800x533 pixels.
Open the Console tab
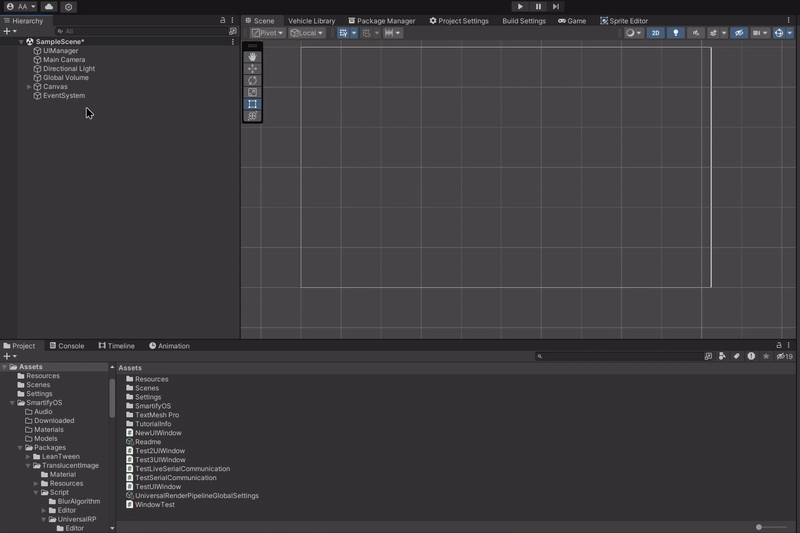click(67, 346)
